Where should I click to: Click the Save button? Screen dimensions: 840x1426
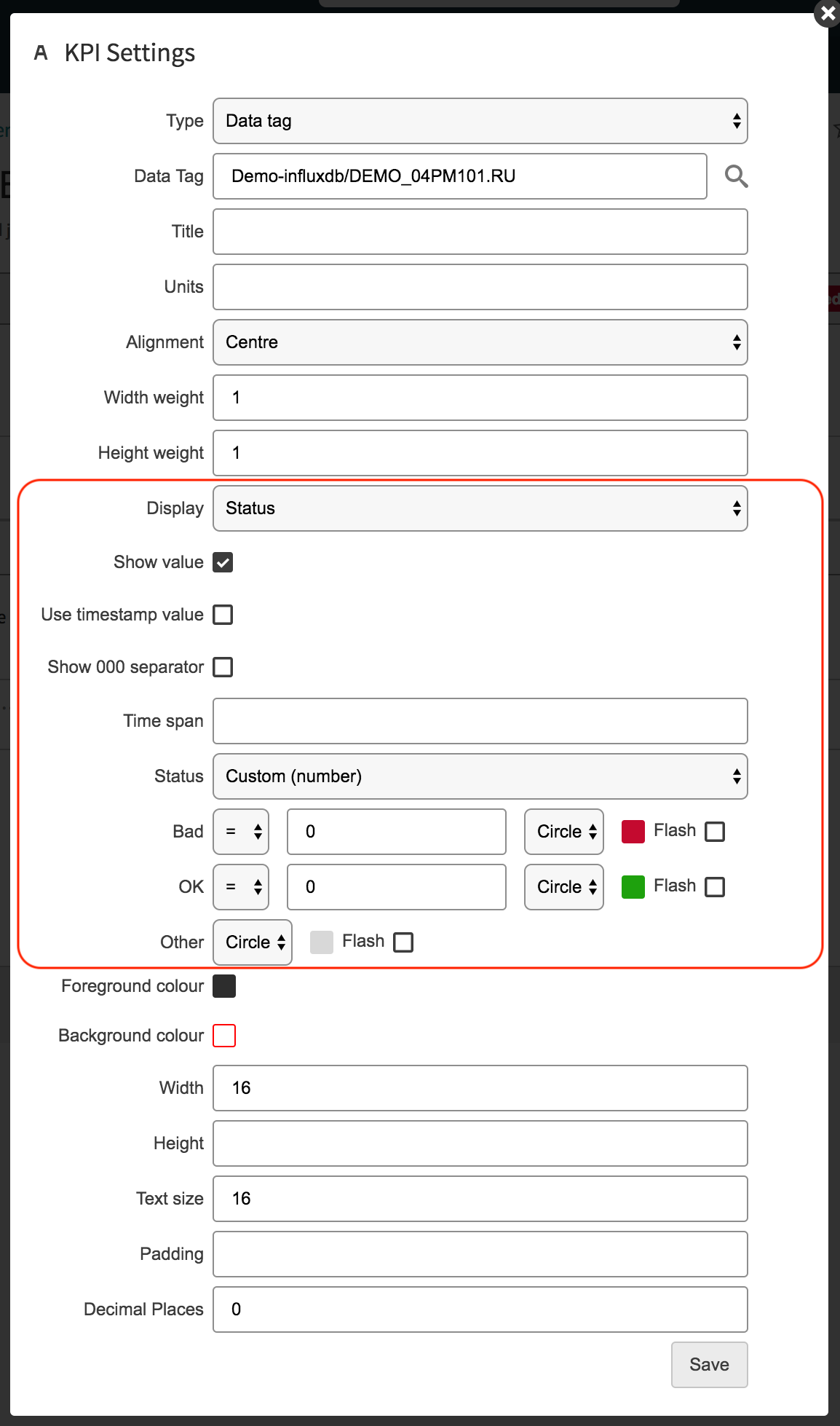point(710,1365)
